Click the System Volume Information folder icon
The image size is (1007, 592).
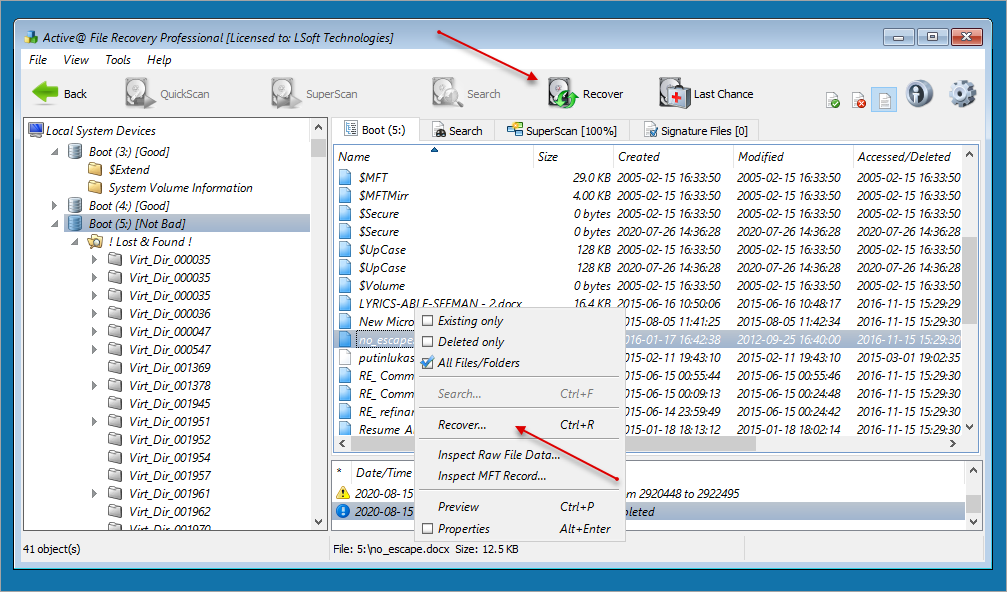pos(95,187)
